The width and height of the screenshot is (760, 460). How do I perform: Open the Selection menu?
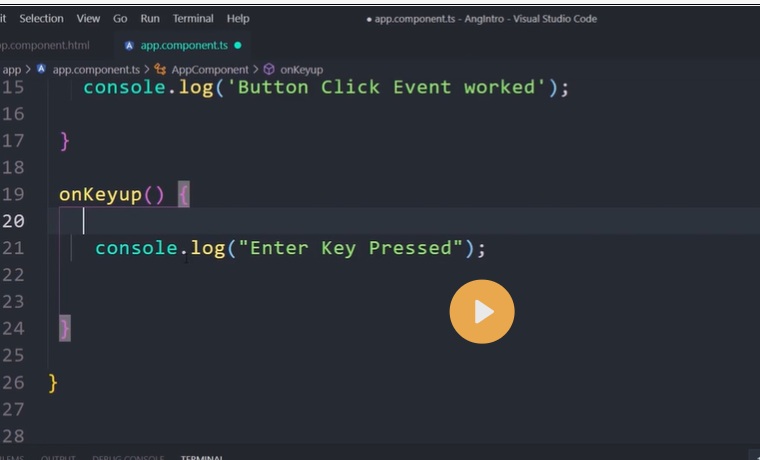(x=41, y=18)
